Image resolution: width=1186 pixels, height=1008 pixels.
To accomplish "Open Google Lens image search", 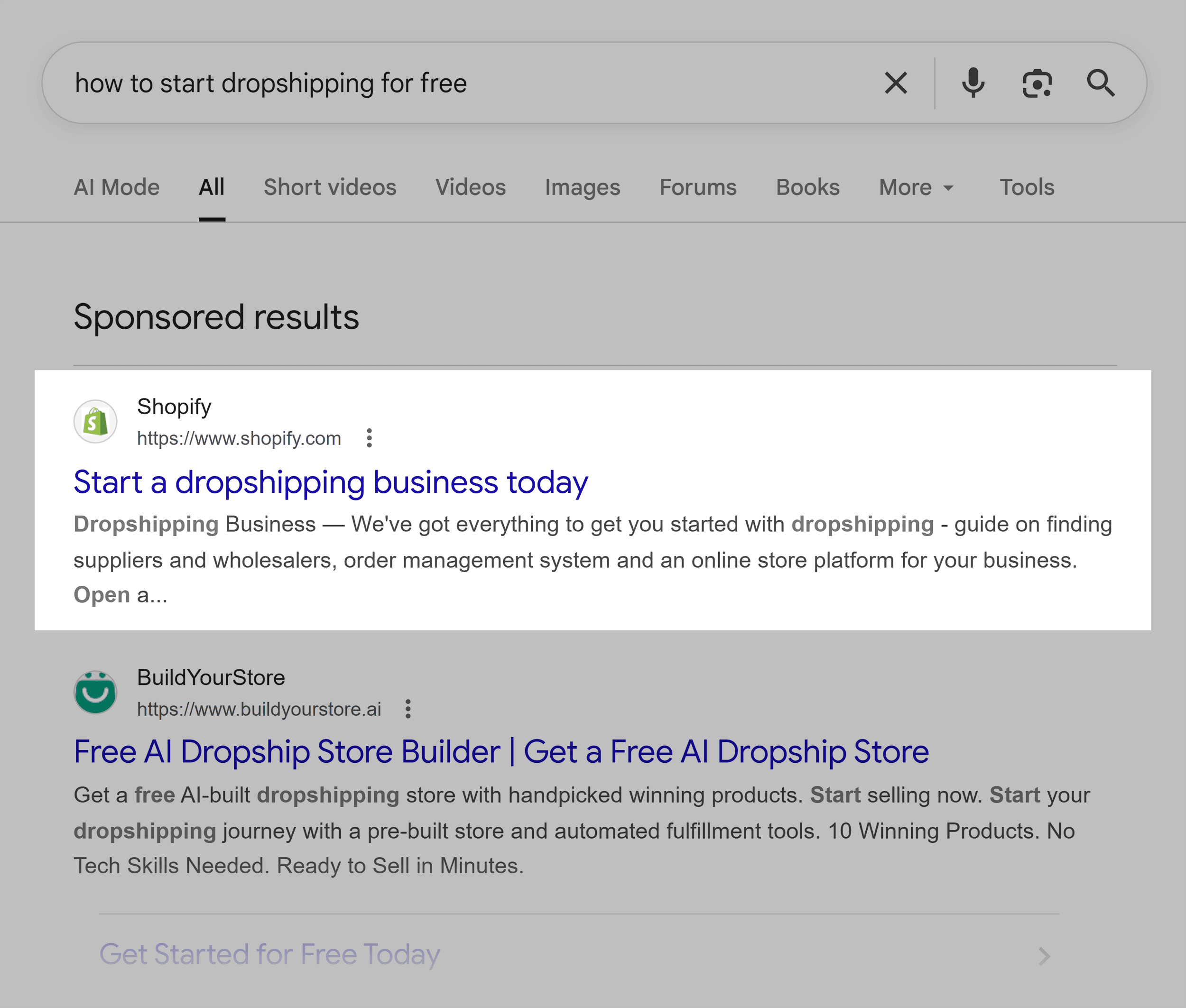I will coord(1037,83).
